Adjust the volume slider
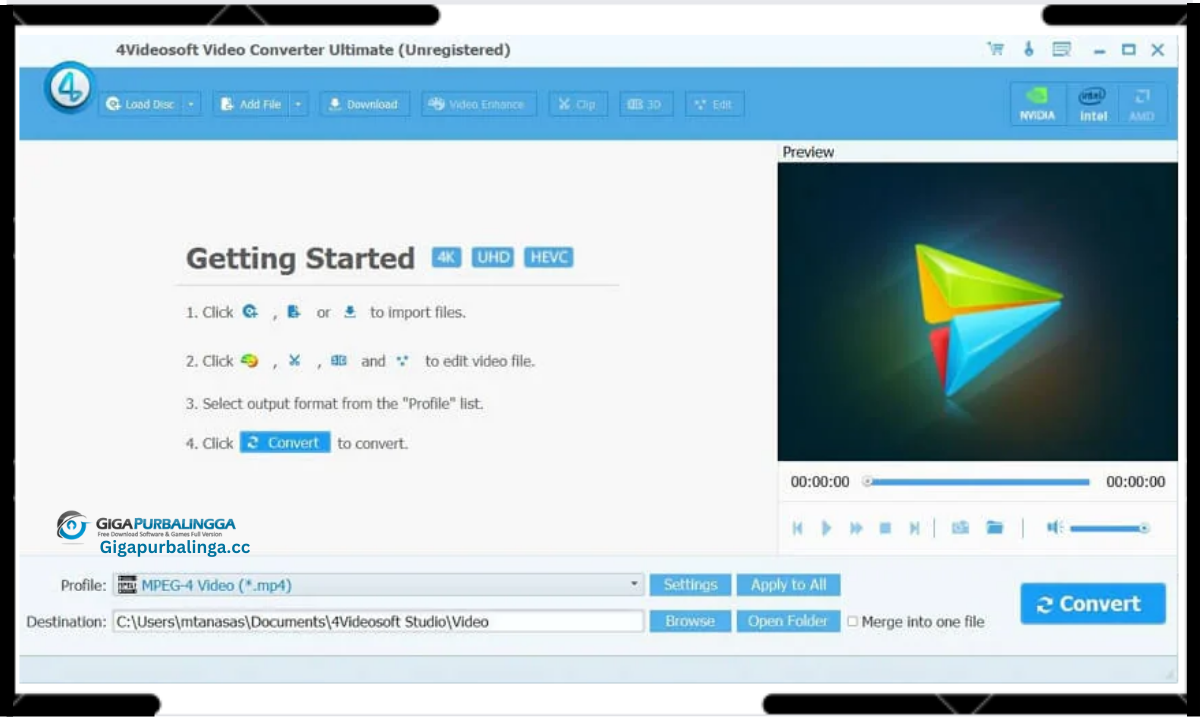Screen dimensions: 1200x720 tap(1109, 527)
